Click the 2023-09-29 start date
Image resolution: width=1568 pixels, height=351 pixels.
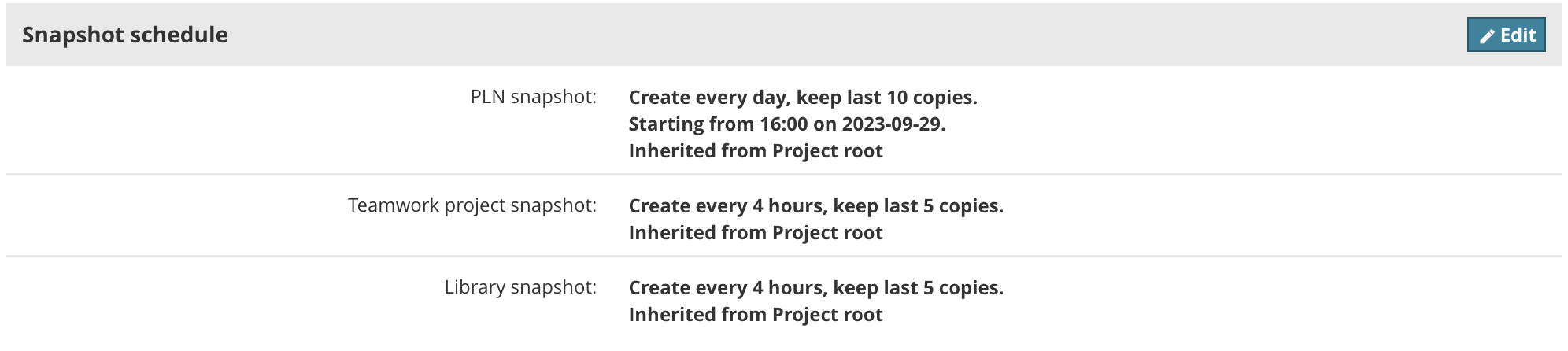891,124
